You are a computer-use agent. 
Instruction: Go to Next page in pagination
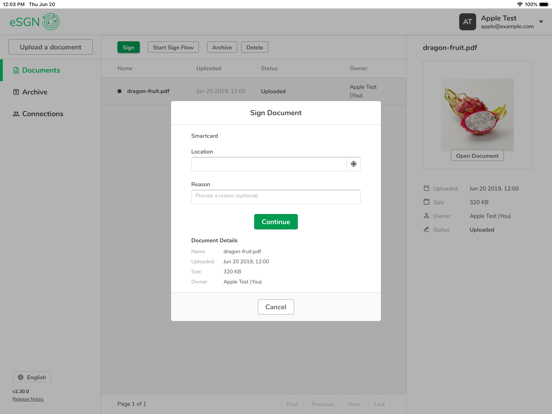(x=354, y=404)
